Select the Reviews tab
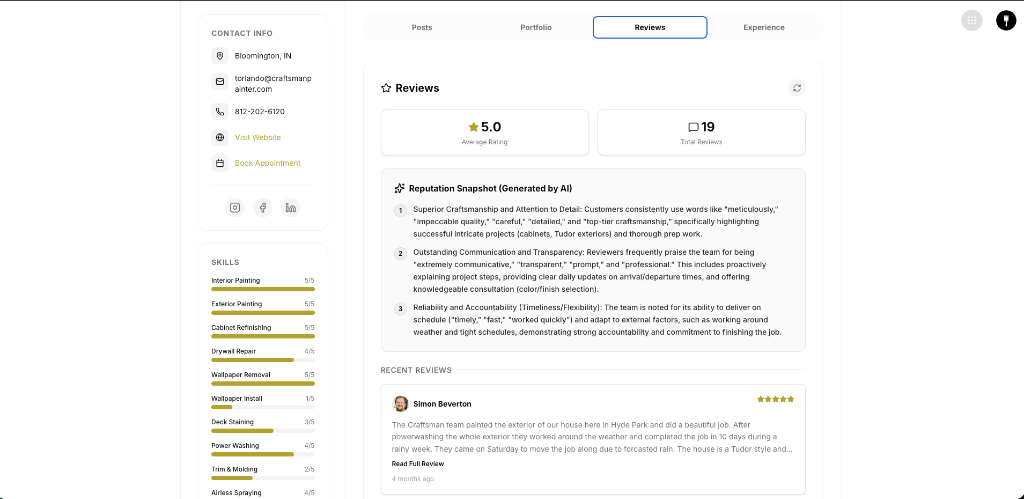Viewport: 1024px width, 499px height. coord(650,27)
